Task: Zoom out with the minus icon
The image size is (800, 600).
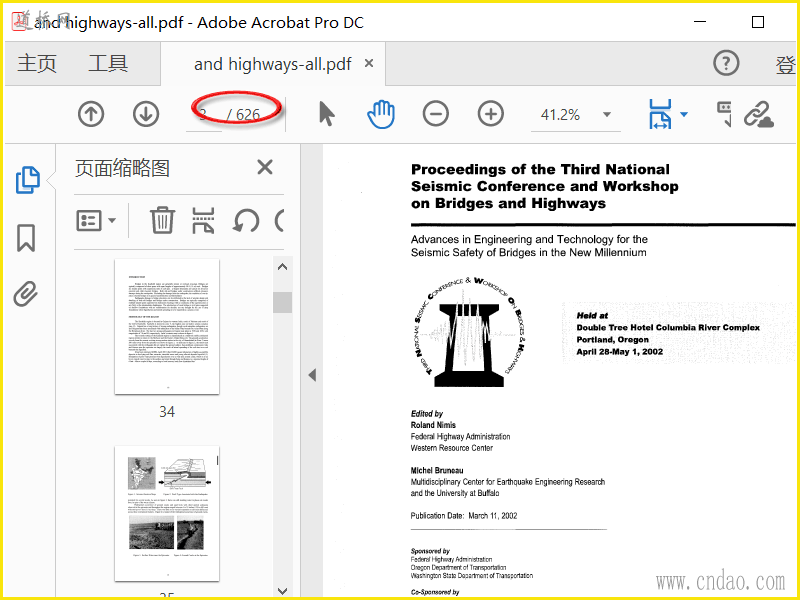Action: [436, 114]
